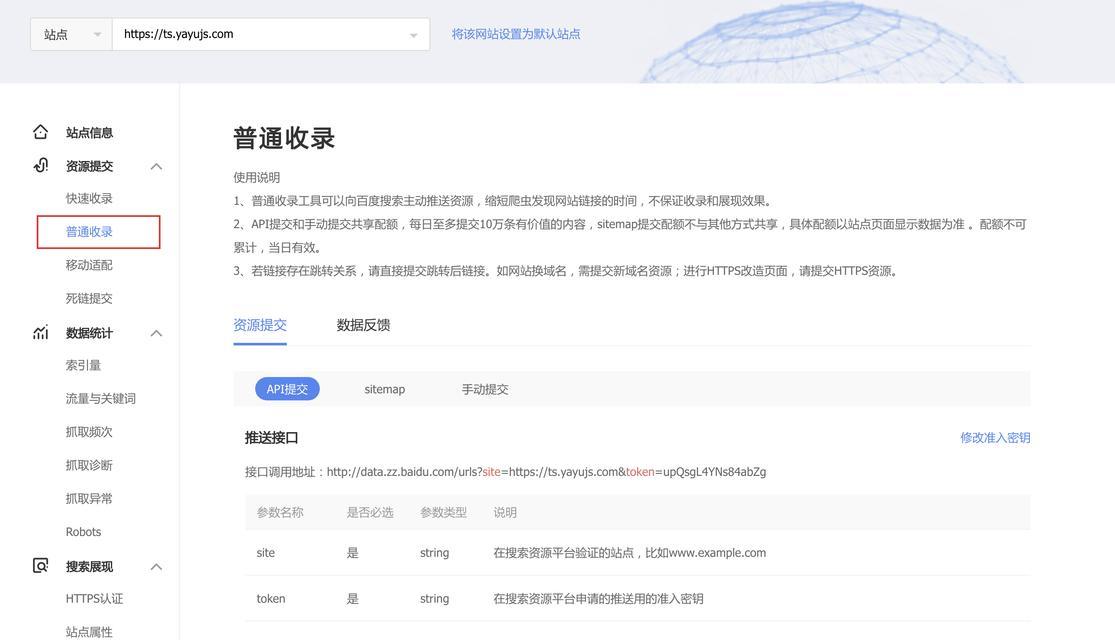The width and height of the screenshot is (1115, 640).
Task: Click 是 in the site row
Action: pos(352,553)
